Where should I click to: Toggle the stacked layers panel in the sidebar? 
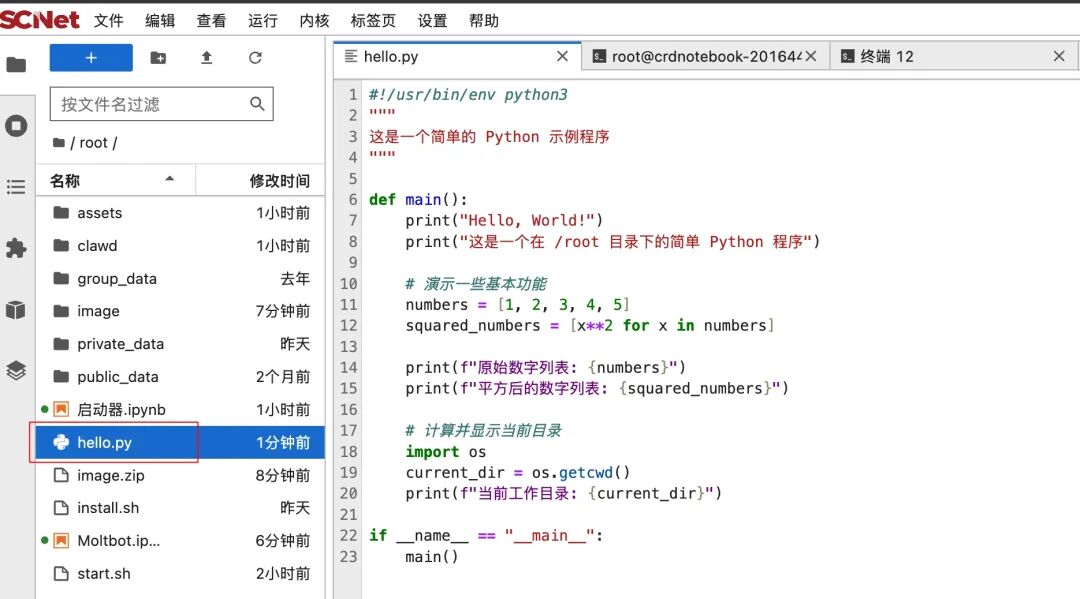14,370
